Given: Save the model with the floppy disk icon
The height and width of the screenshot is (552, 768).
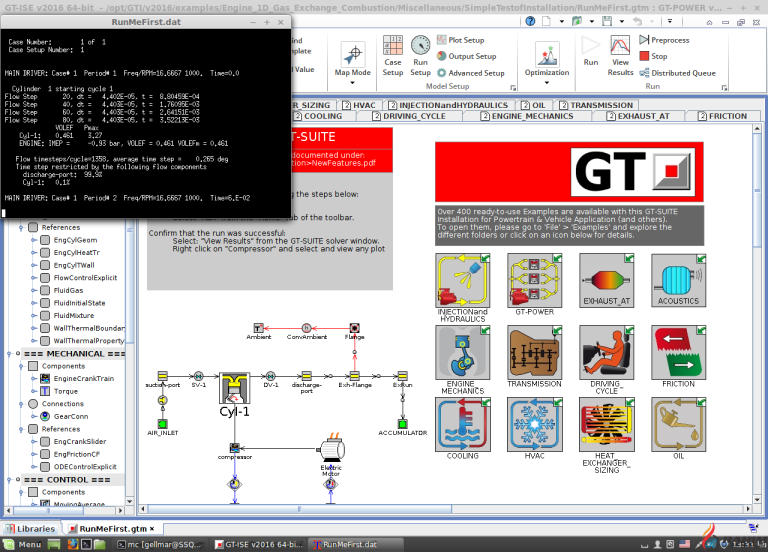Looking at the screenshot, I should (x=607, y=21).
